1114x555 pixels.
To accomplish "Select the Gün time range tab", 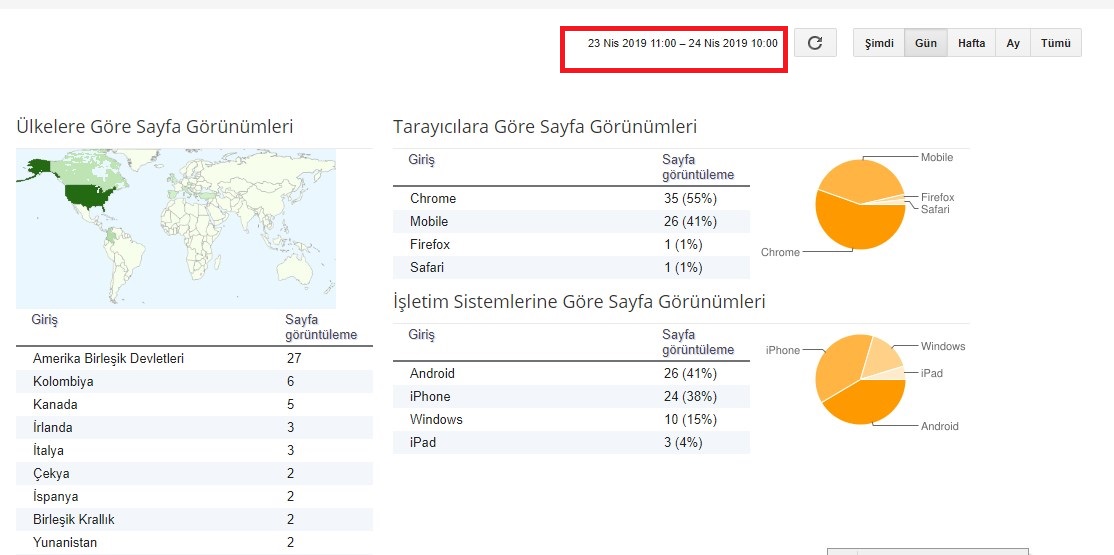I will [926, 43].
